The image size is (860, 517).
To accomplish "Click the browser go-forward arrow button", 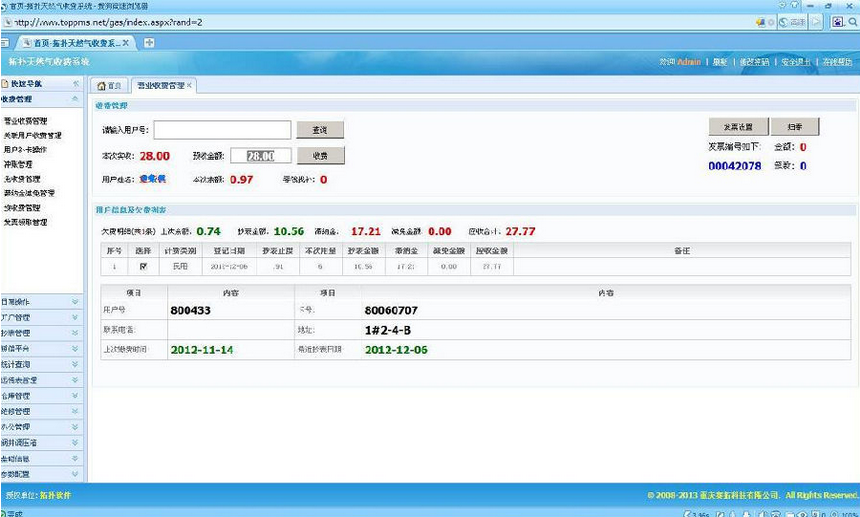I will point(817,21).
